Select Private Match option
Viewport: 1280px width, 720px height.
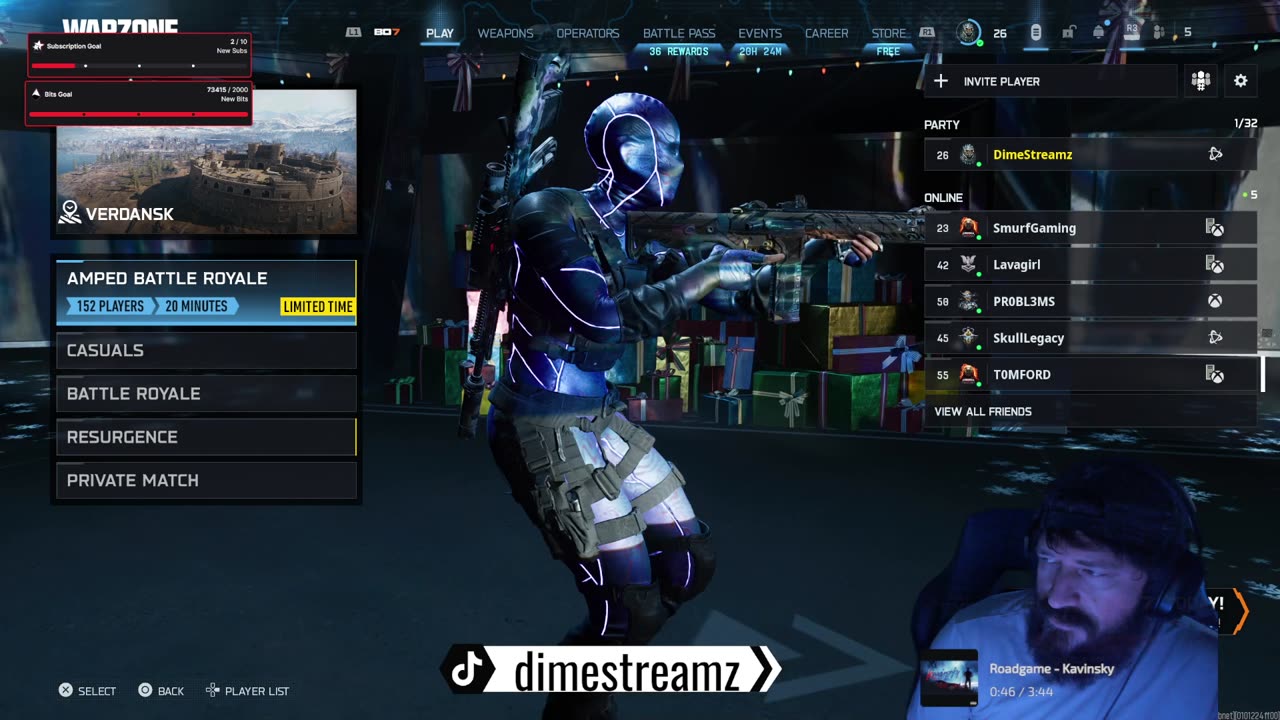pyautogui.click(x=206, y=481)
